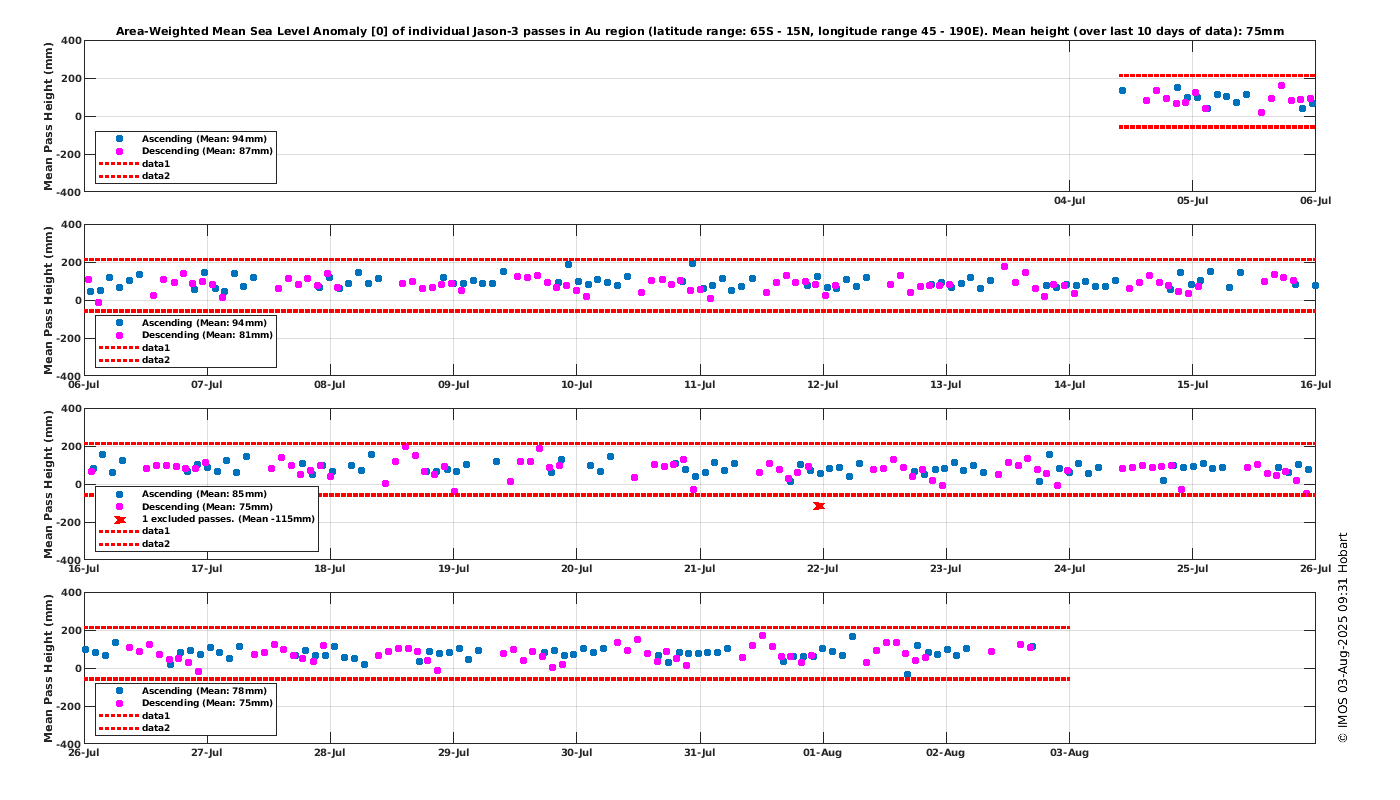
Task: Click the '08-Jul' date tick label
Action: click(330, 385)
